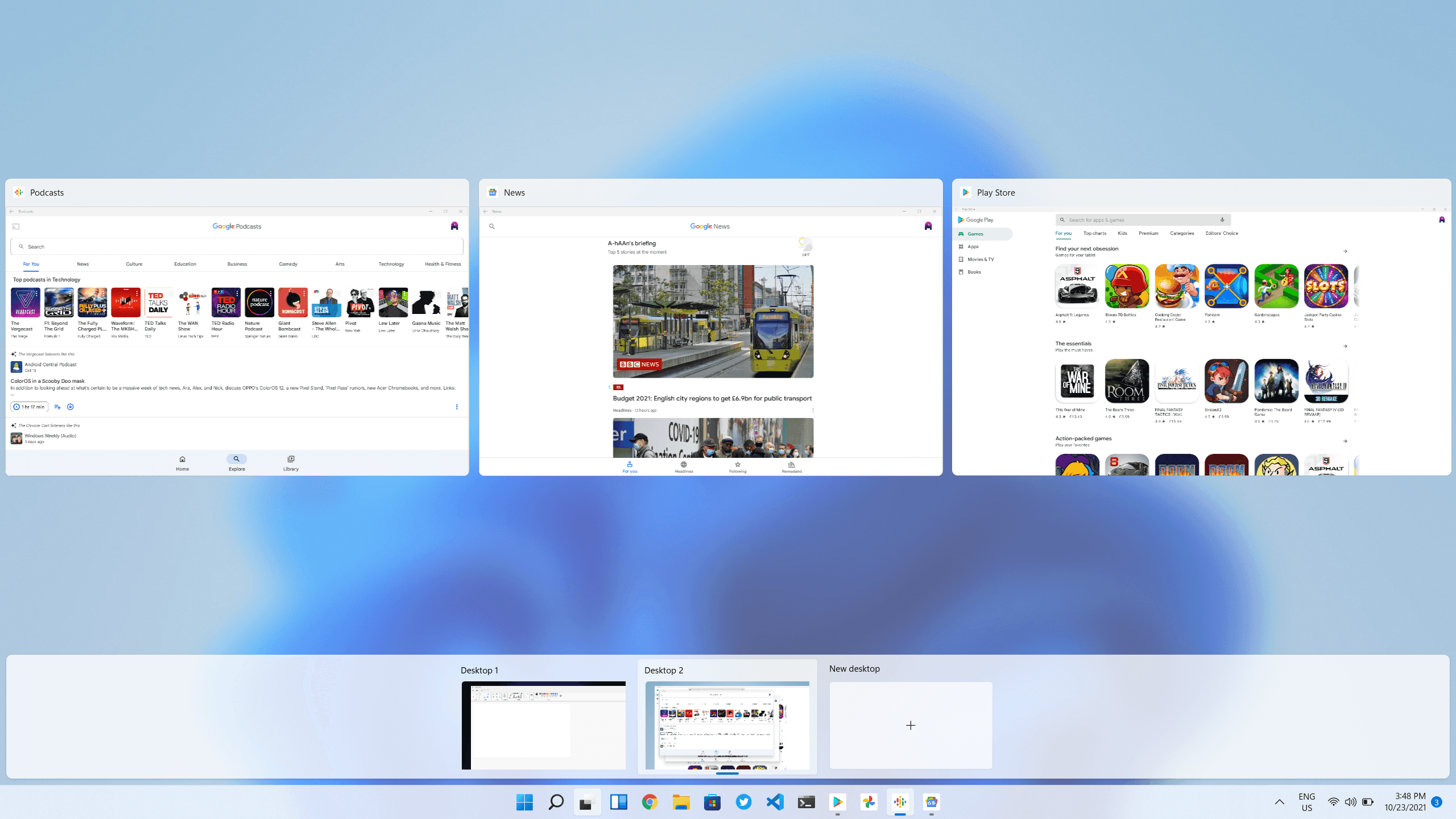Click the Play Store taskbar icon
Image resolution: width=1456 pixels, height=819 pixels.
[x=837, y=802]
